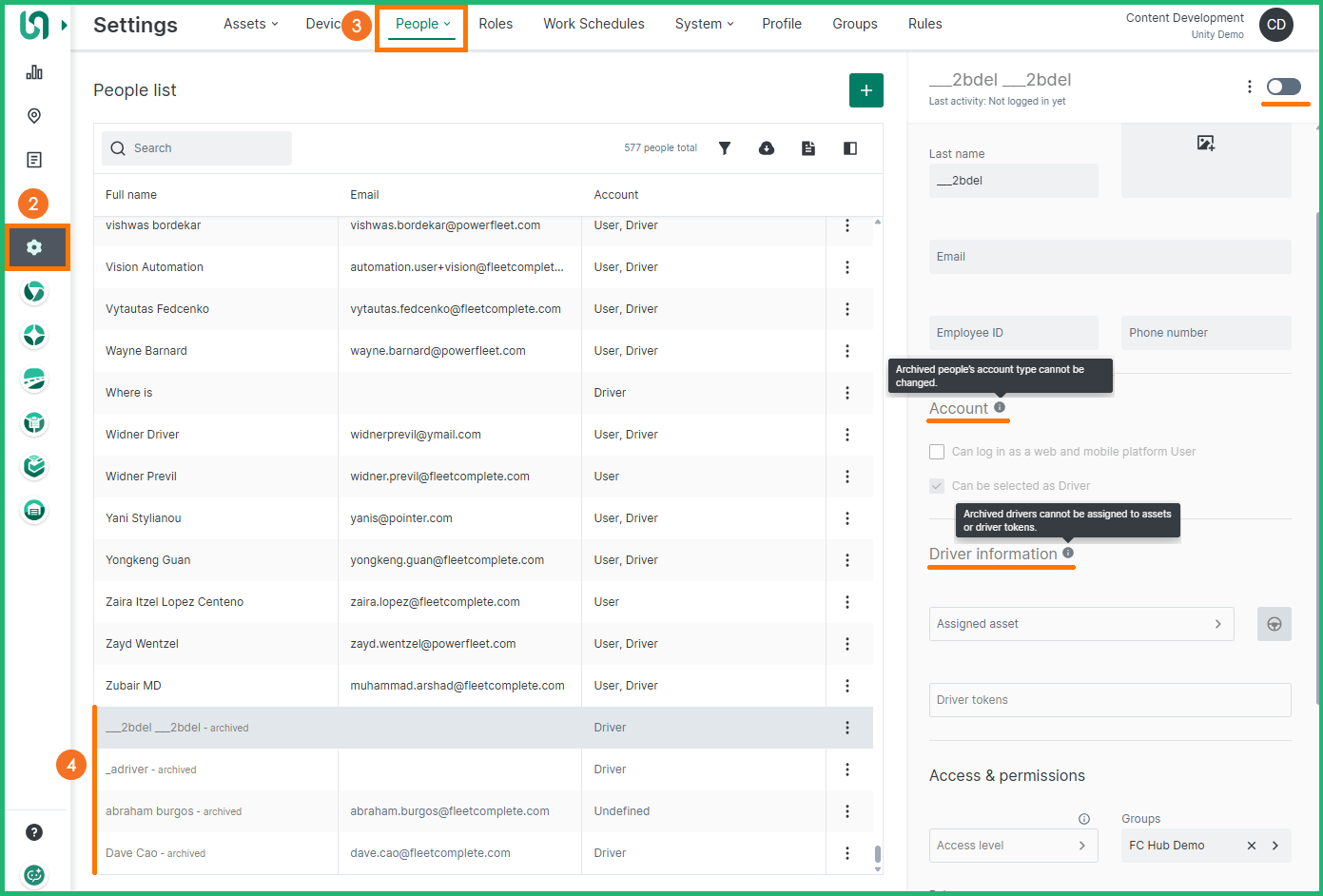1323x896 pixels.
Task: Expand the System dropdown in top navigation
Action: click(x=704, y=24)
